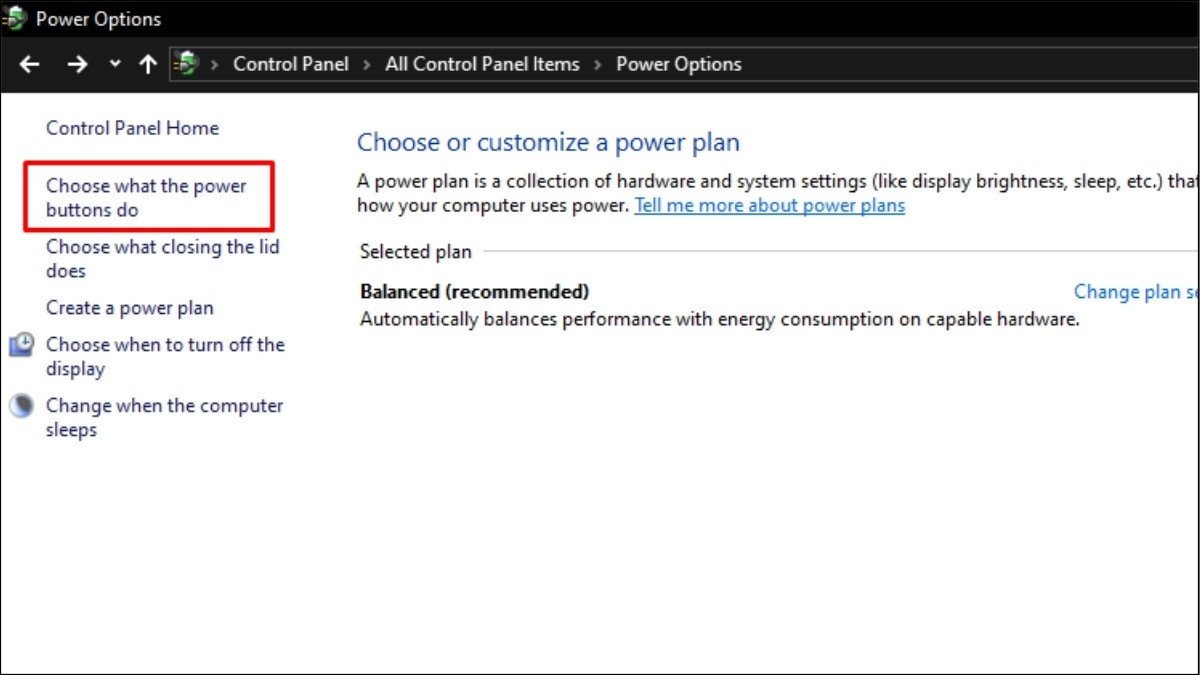Click the clock icon beside display timeout option

(23, 344)
